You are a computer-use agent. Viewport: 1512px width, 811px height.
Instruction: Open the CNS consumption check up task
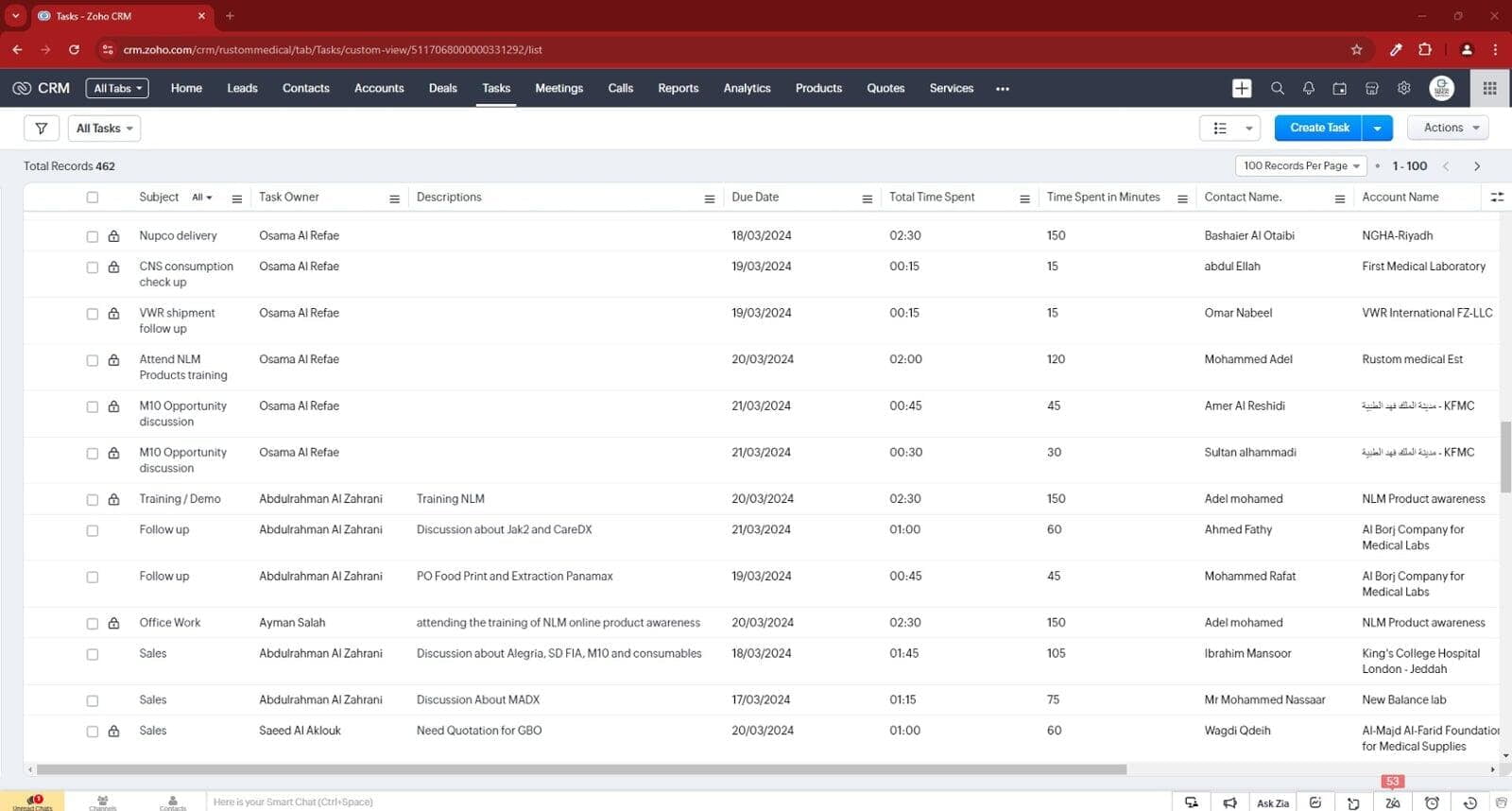click(186, 274)
